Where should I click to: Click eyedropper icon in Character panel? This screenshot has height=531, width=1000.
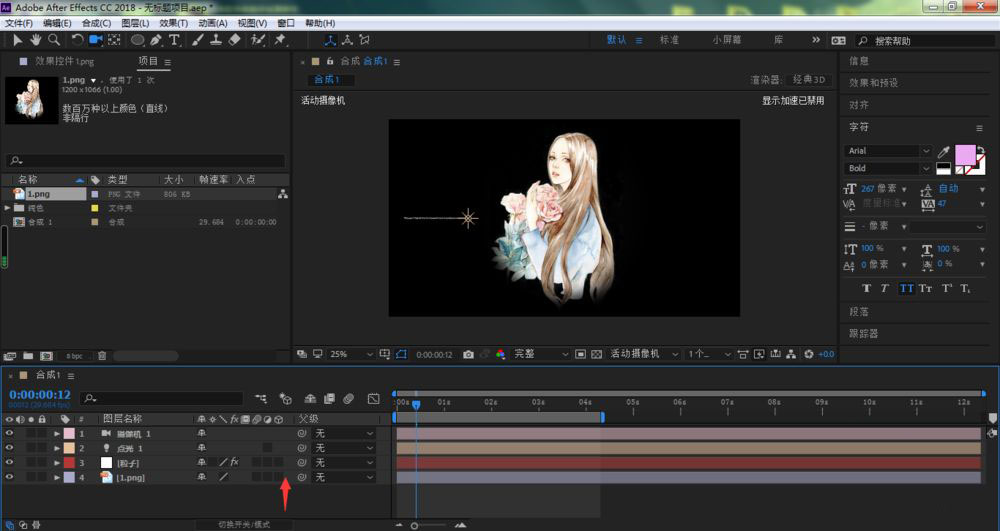click(943, 151)
